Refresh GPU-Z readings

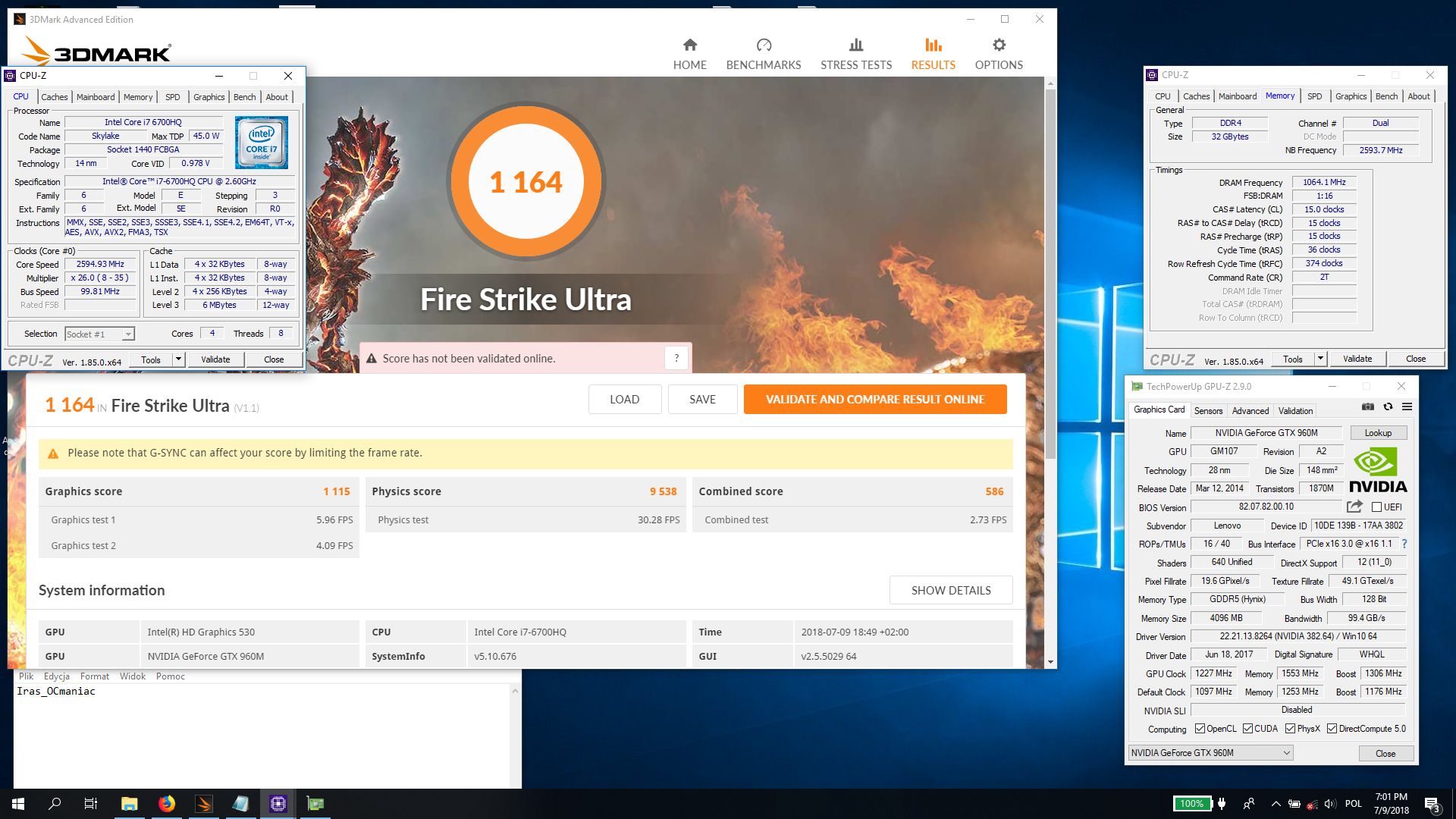coord(1388,407)
